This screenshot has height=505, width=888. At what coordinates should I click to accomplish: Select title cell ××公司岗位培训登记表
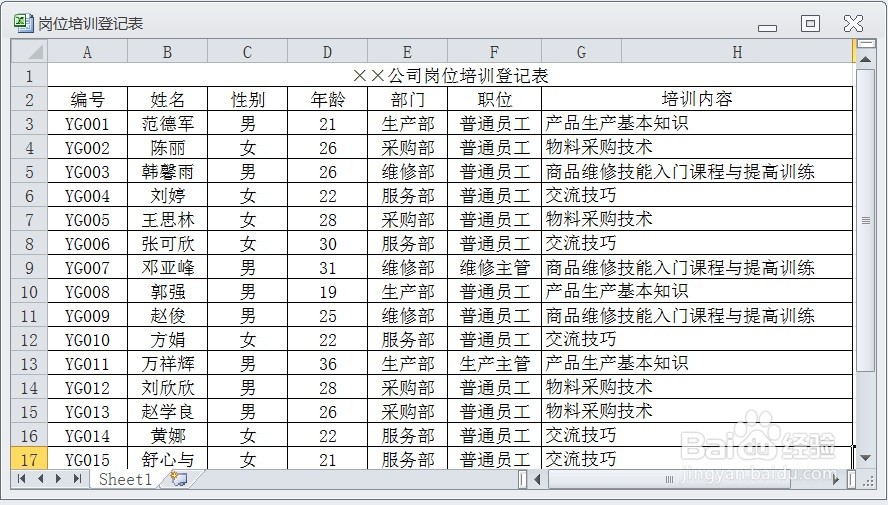(450, 75)
